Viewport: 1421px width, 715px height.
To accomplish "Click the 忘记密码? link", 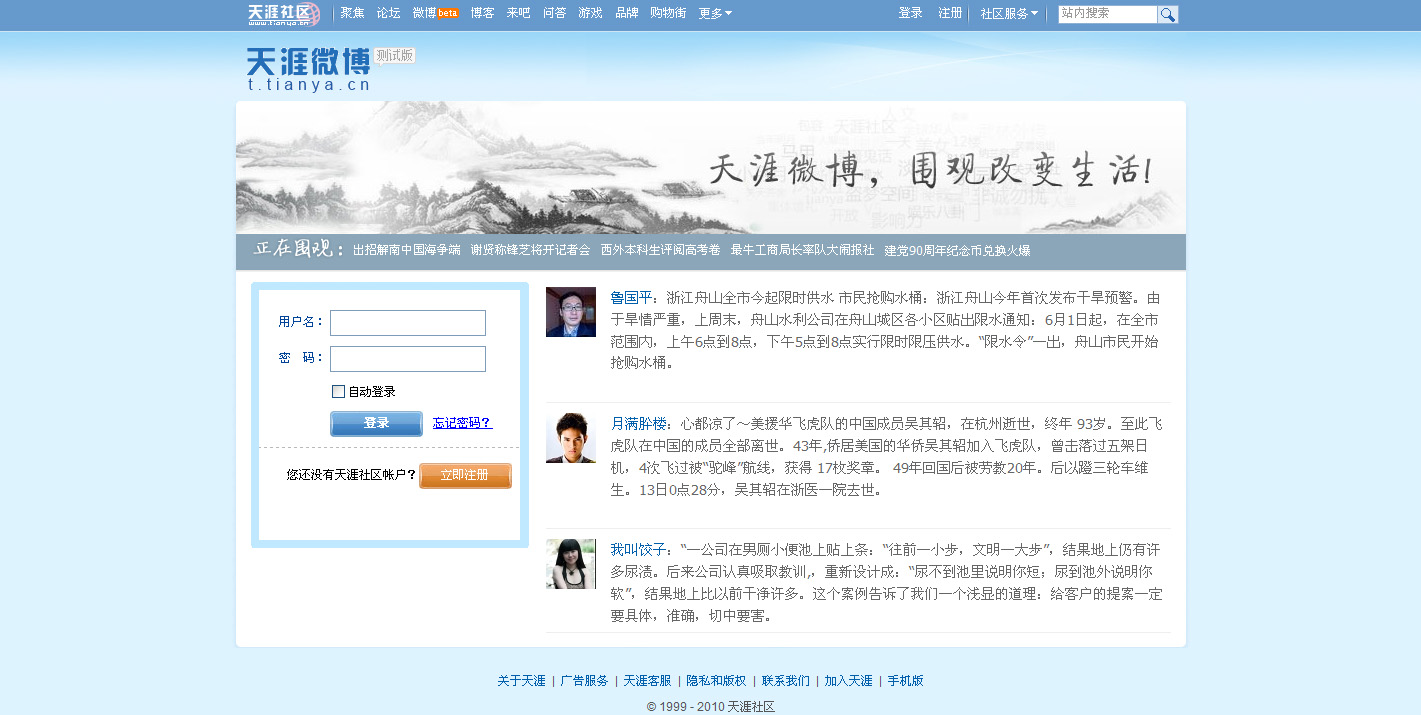I will point(462,423).
